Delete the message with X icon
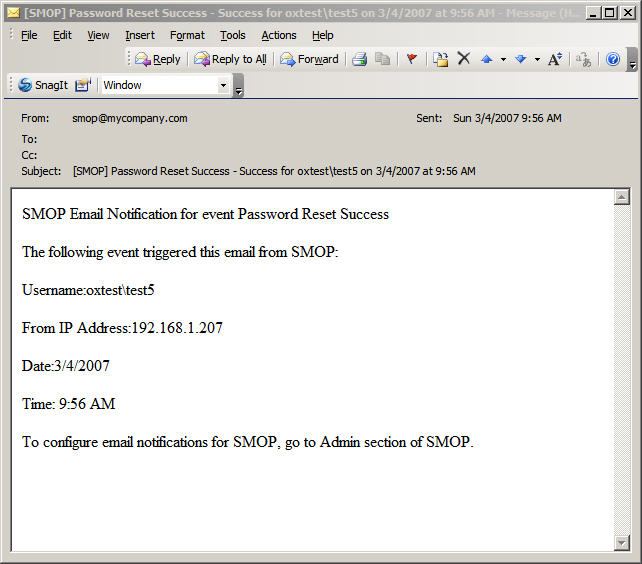This screenshot has height=564, width=642. click(x=463, y=59)
